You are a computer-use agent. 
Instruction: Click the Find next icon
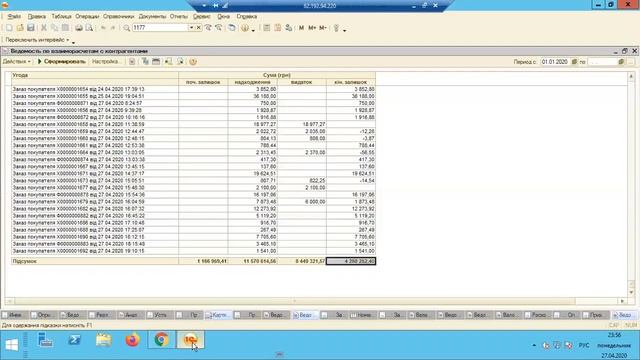pos(208,28)
